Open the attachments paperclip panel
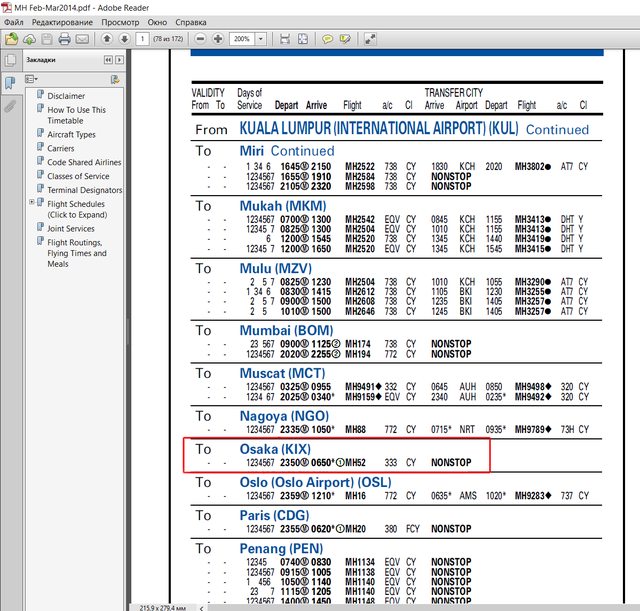640x611 pixels. coord(10,107)
